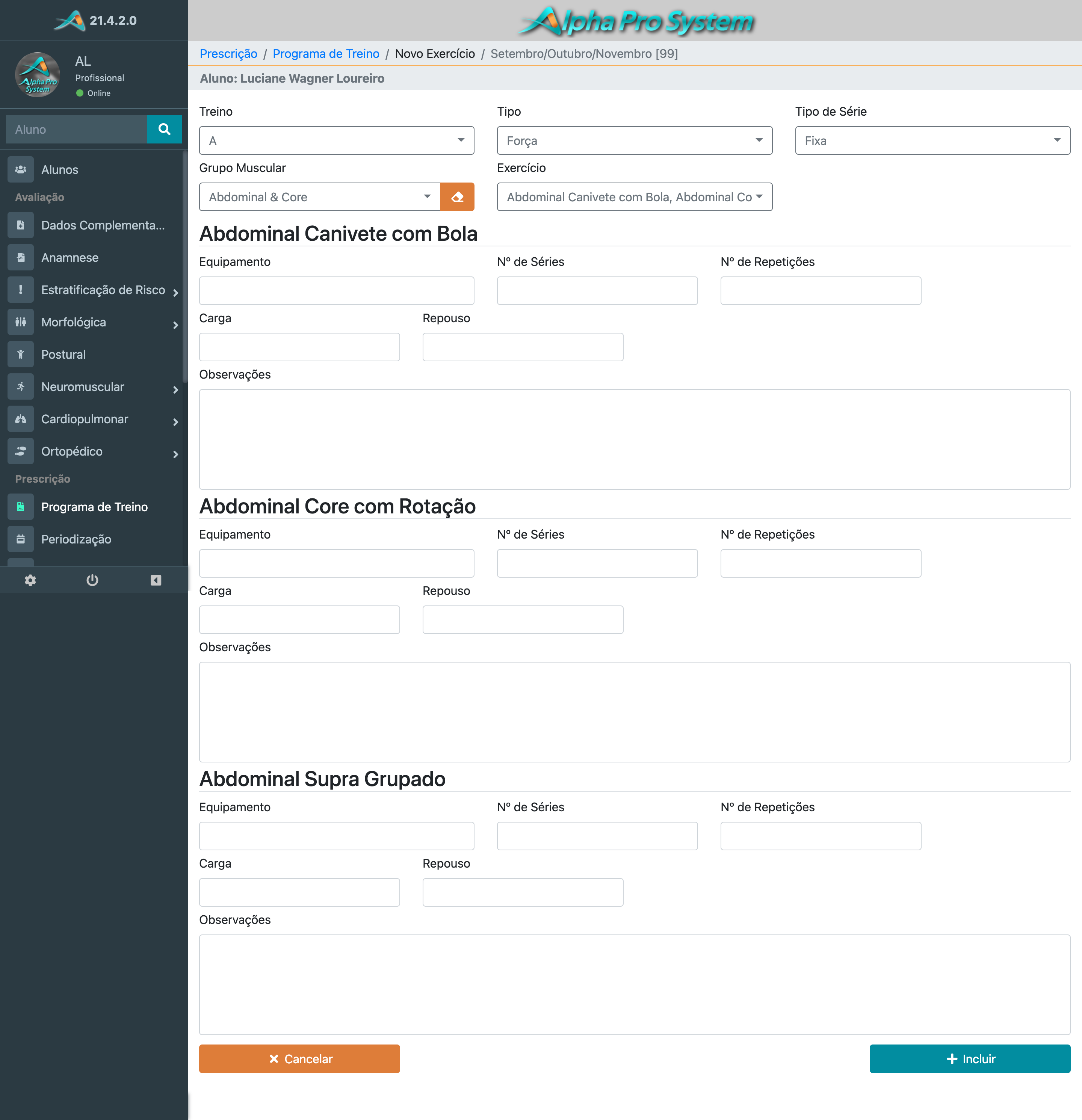Click the Periodização calendar icon

tap(21, 539)
